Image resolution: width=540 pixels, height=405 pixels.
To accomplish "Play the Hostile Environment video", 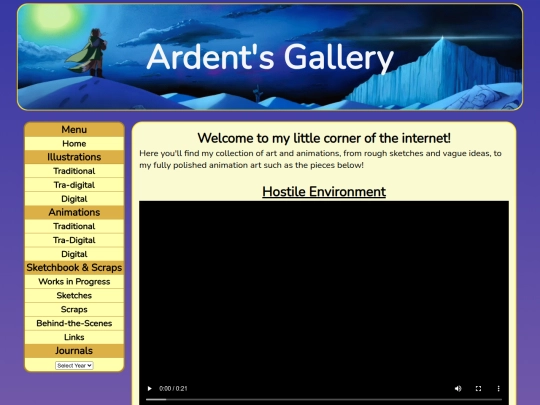I will tap(149, 388).
